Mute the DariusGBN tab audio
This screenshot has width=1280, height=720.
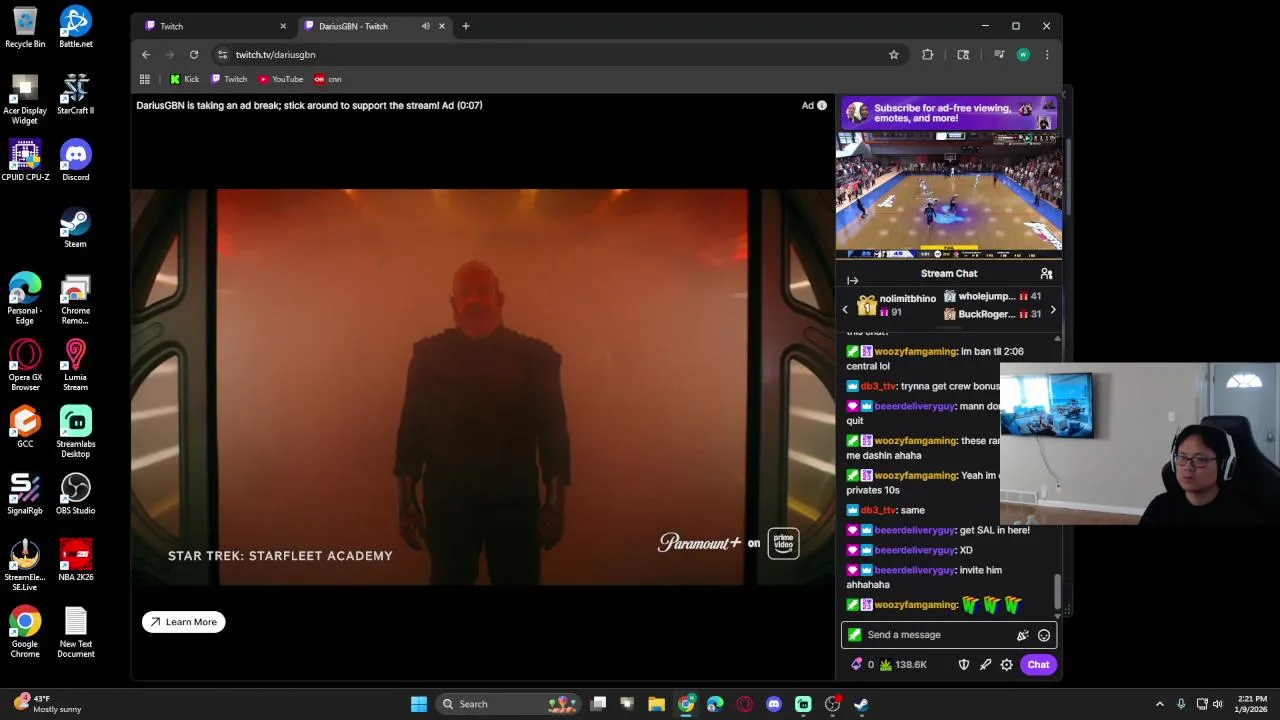coord(426,26)
